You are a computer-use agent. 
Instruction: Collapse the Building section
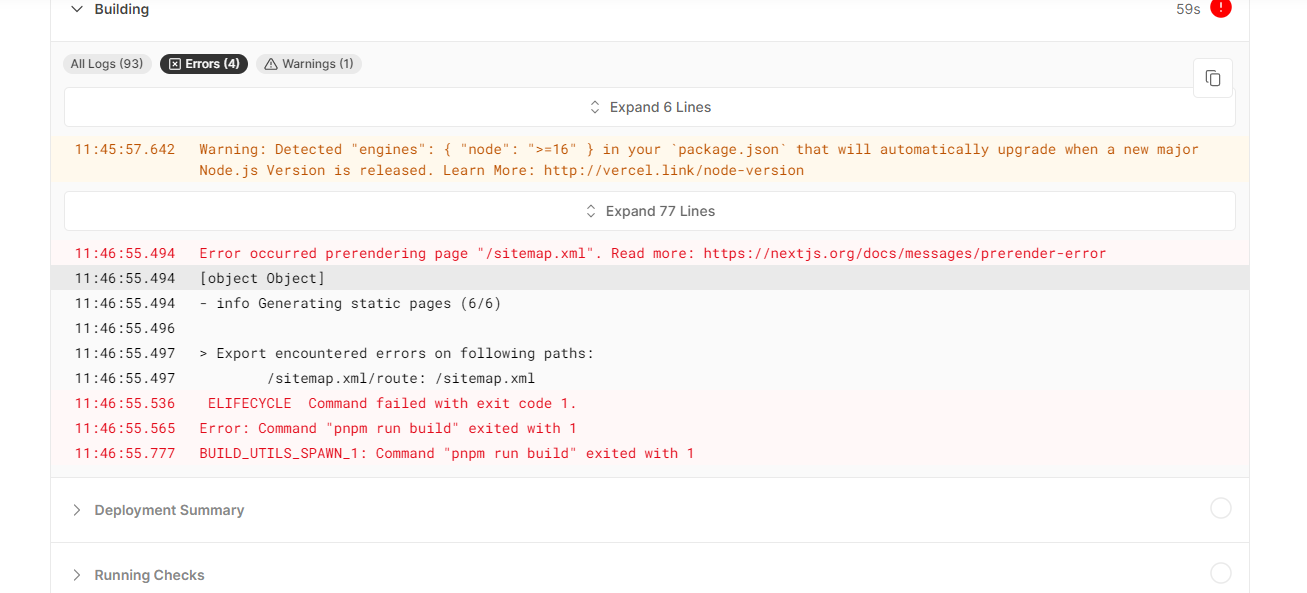click(x=76, y=8)
